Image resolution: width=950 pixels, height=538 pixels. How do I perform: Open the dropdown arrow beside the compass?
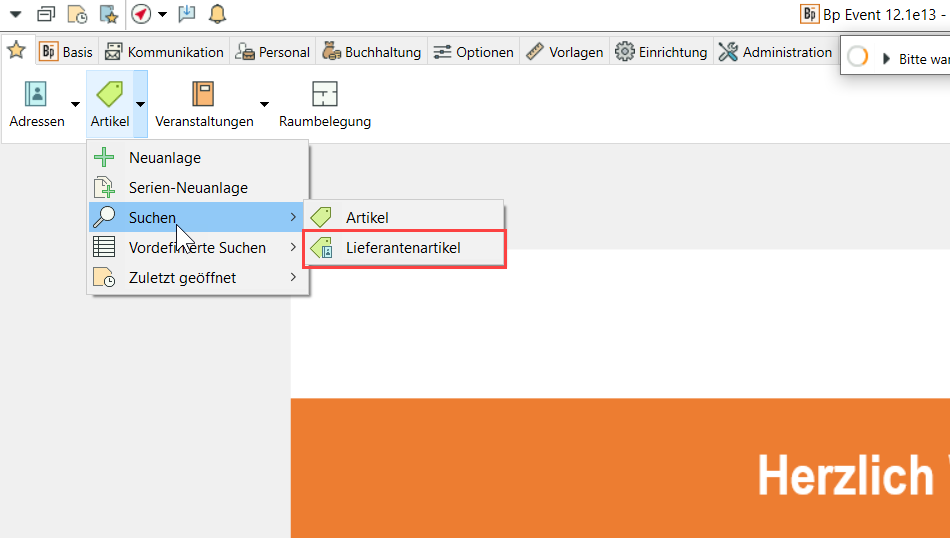[162, 14]
